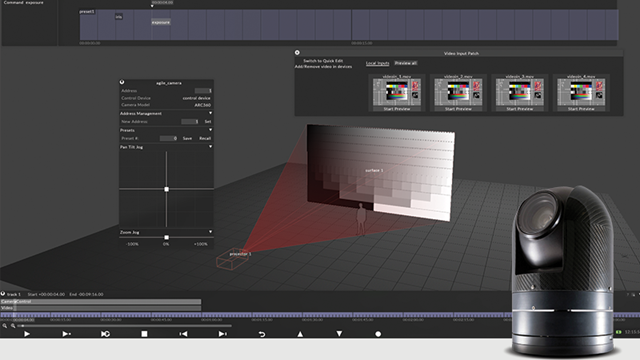
Task: Collapse the Address Management section
Action: click(x=211, y=113)
